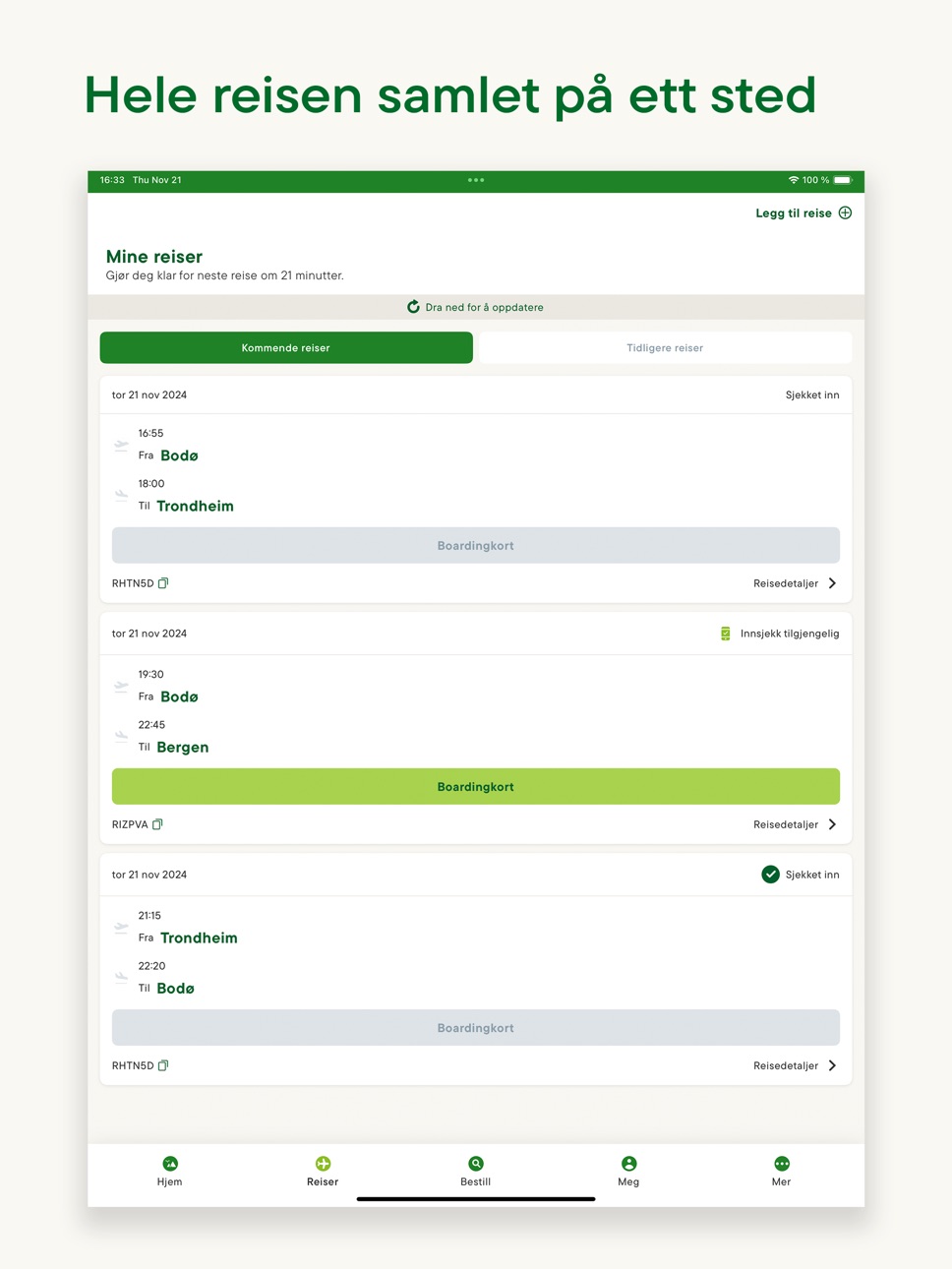Open the Bestill search icon
The height and width of the screenshot is (1269, 952).
point(476,1164)
